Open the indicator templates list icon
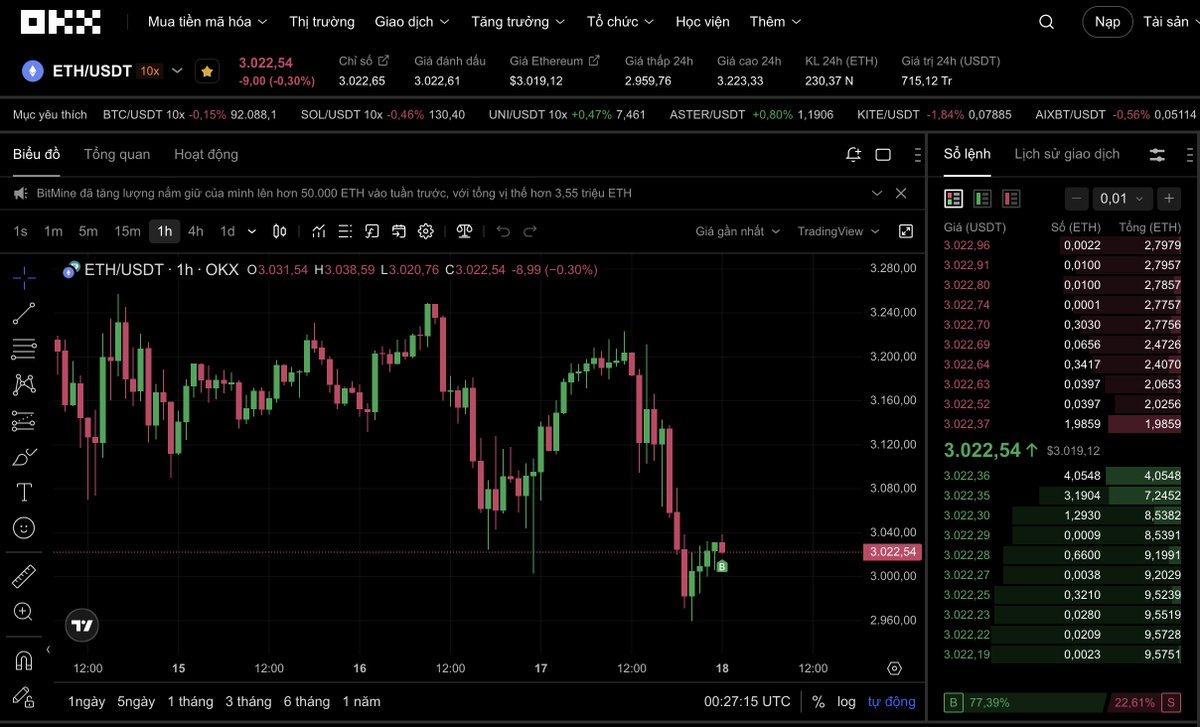Screen dimensions: 1200x727 345,231
